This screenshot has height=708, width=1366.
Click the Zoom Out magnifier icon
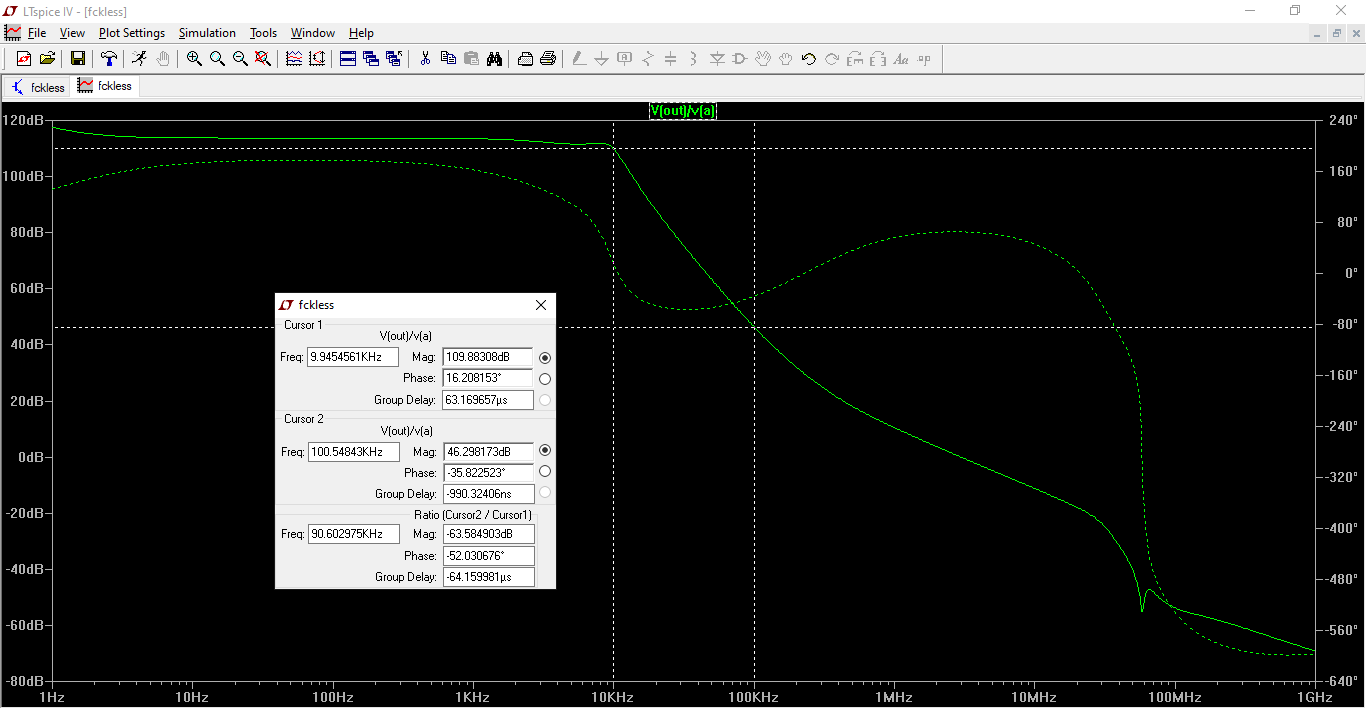[x=240, y=59]
